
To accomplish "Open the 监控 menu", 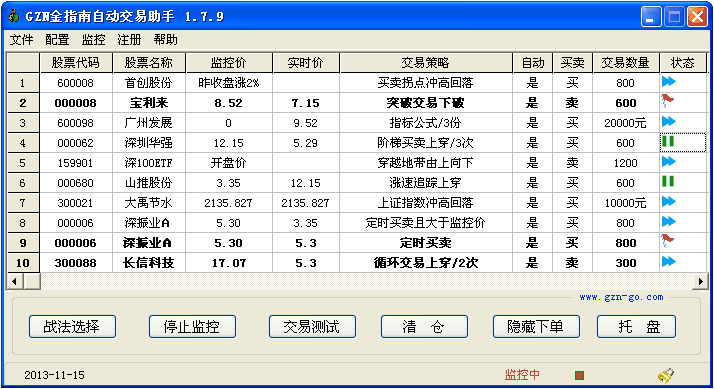I will 93,40.
